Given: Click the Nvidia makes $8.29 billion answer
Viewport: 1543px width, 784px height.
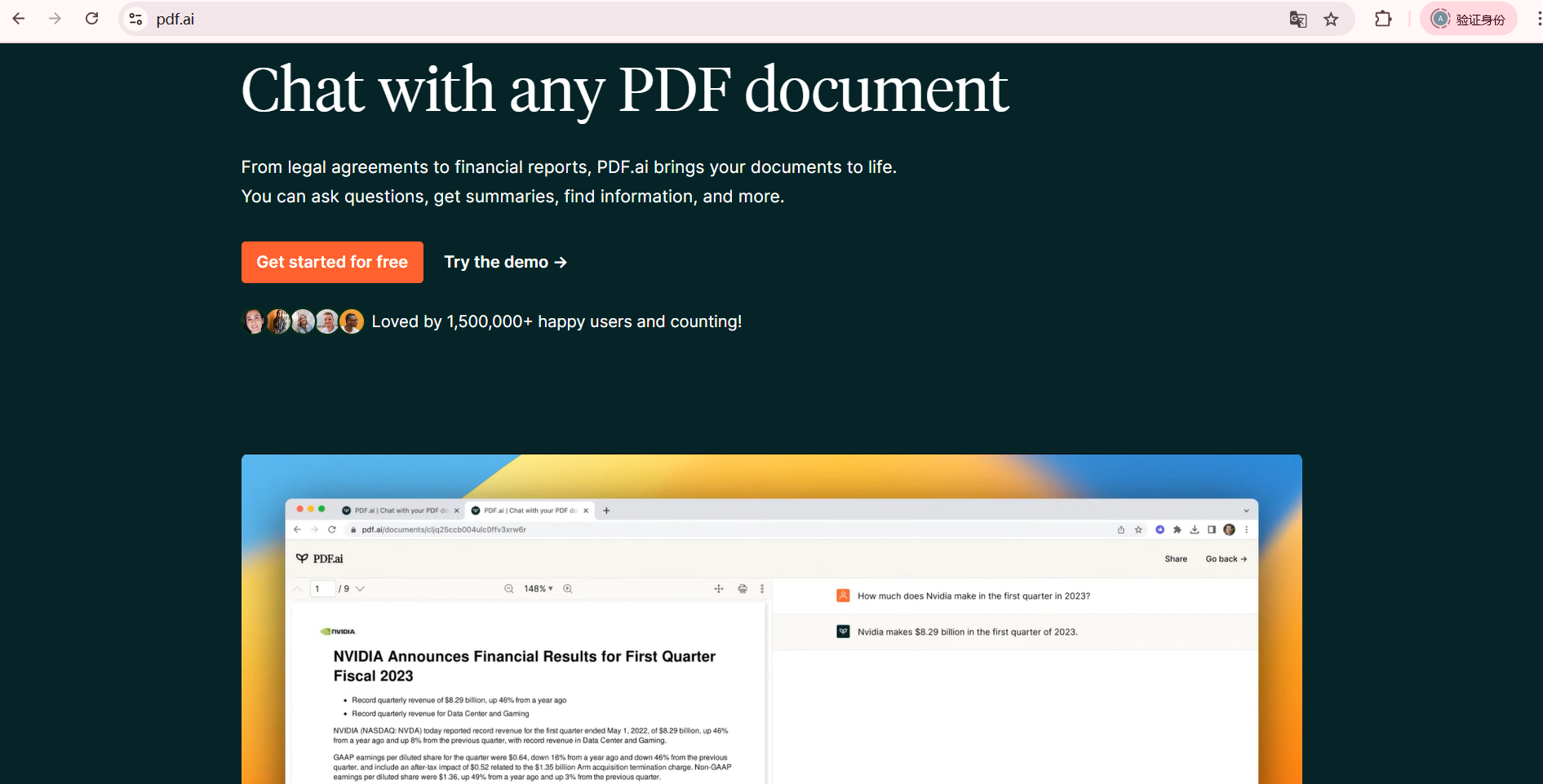Looking at the screenshot, I should point(967,632).
